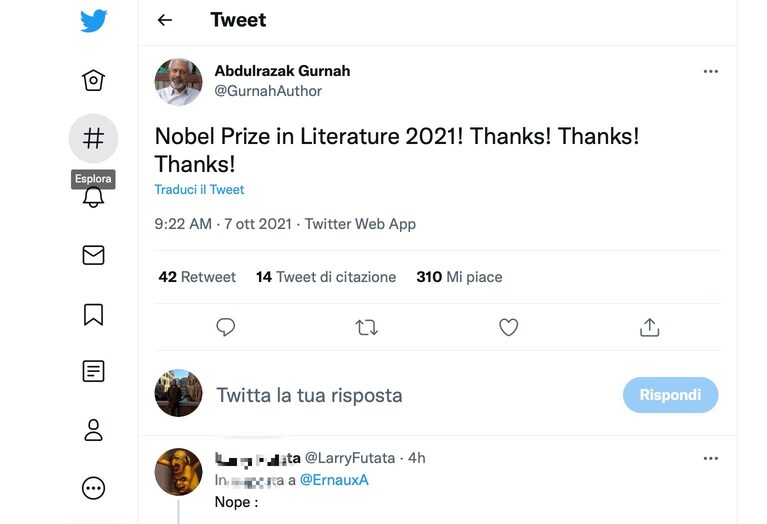
Task: Click the Rispondi button
Action: click(671, 395)
